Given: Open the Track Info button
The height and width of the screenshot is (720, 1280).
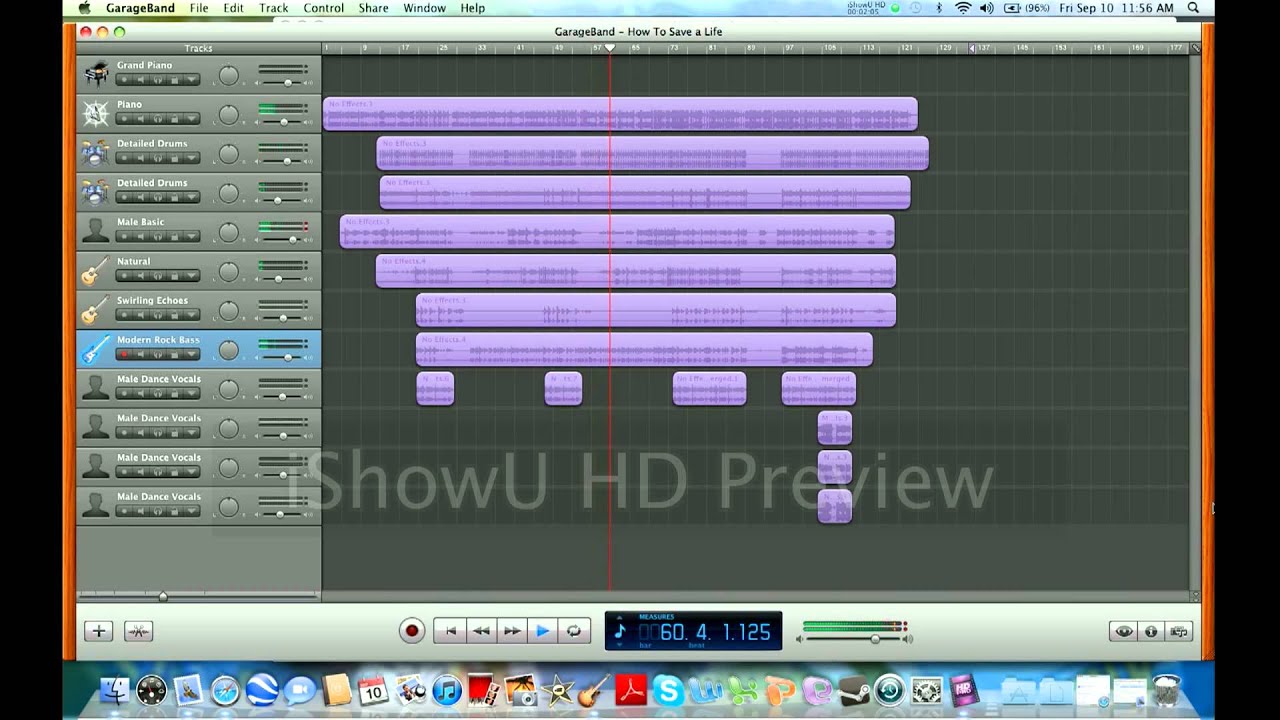Looking at the screenshot, I should point(1151,631).
